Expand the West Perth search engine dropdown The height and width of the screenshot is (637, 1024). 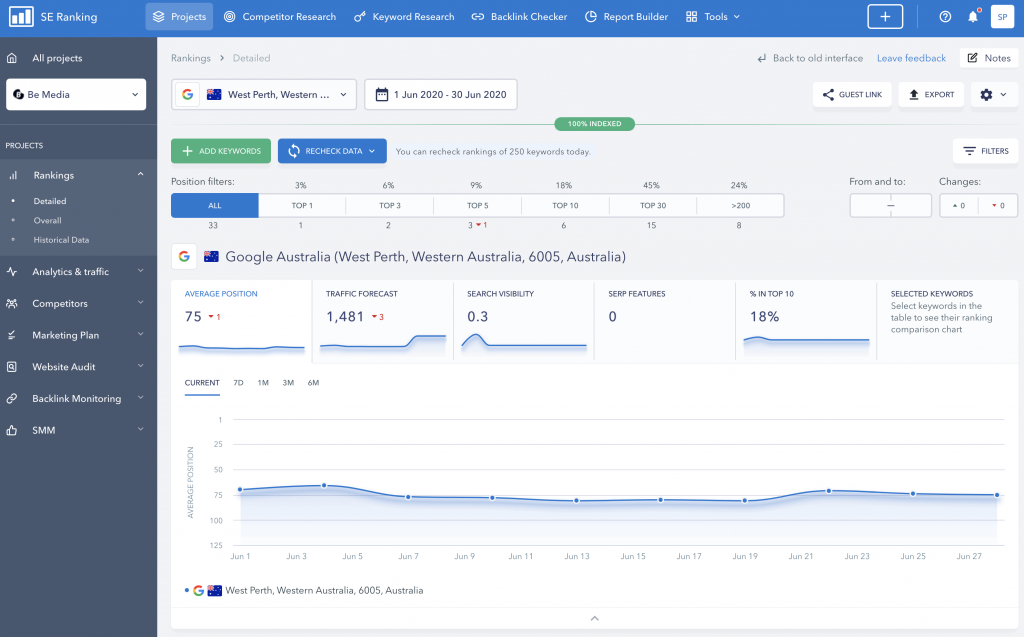point(264,95)
